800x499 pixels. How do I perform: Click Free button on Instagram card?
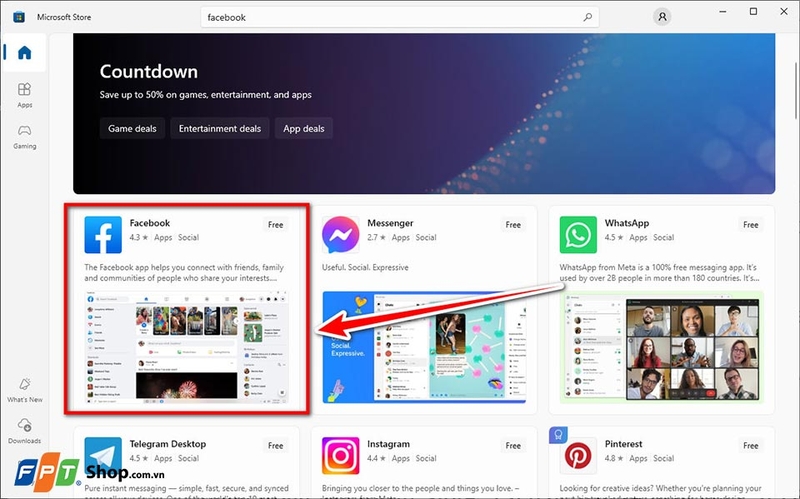pyautogui.click(x=513, y=445)
